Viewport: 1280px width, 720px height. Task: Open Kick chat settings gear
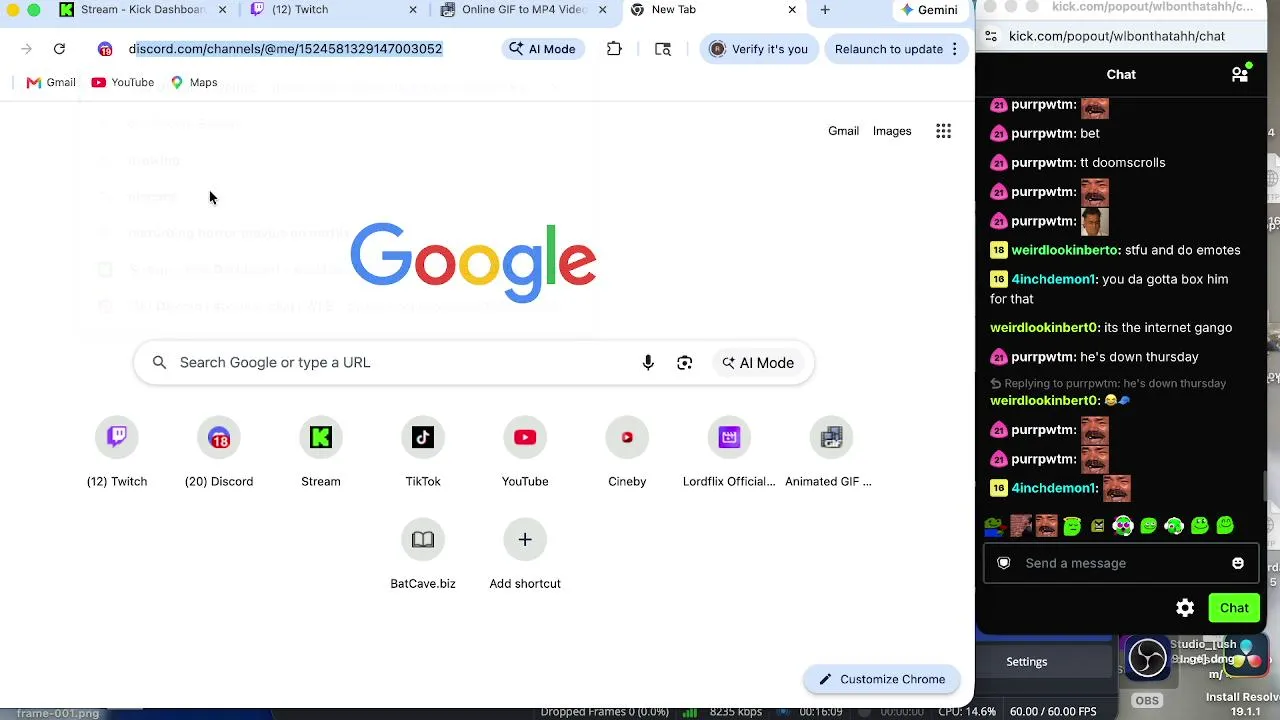(1185, 608)
